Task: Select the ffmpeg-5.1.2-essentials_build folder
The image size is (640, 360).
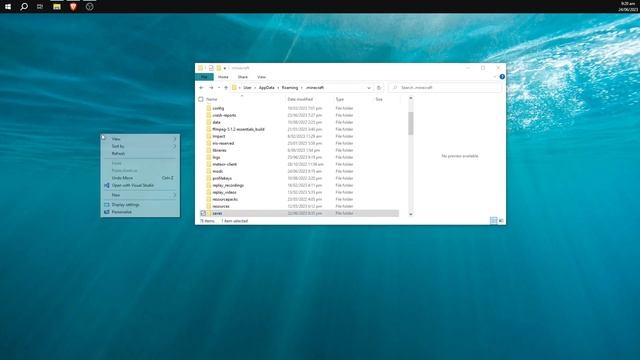Action: pos(238,129)
